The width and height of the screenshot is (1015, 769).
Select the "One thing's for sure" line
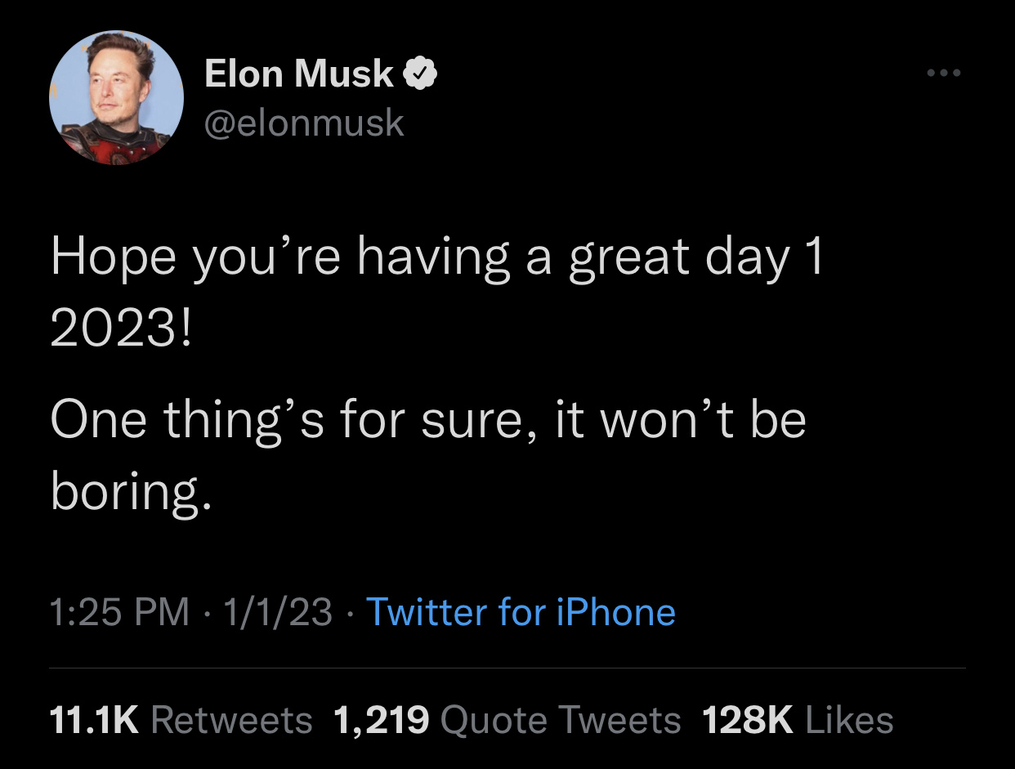(286, 420)
